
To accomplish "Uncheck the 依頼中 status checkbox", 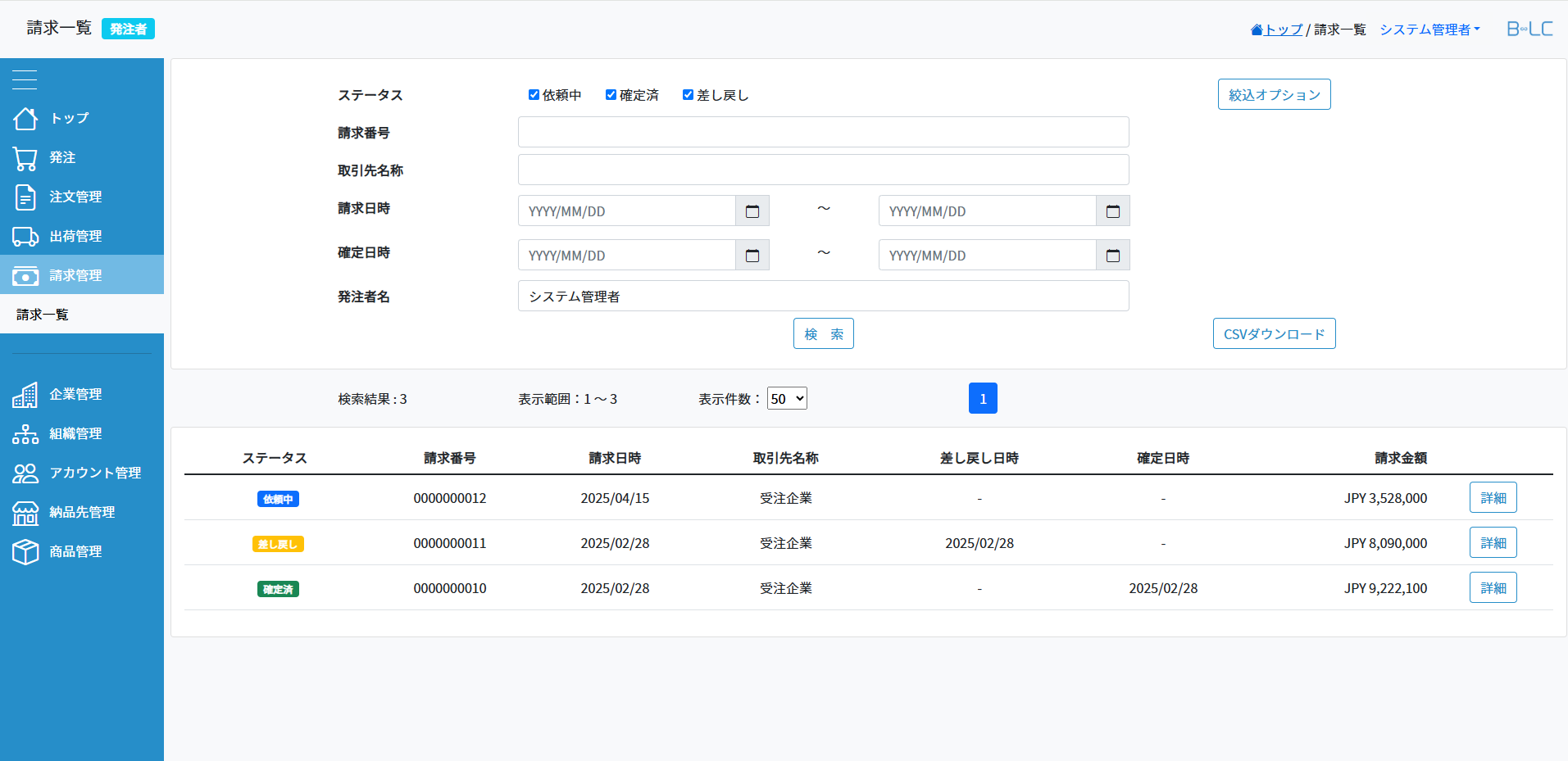I will (534, 95).
